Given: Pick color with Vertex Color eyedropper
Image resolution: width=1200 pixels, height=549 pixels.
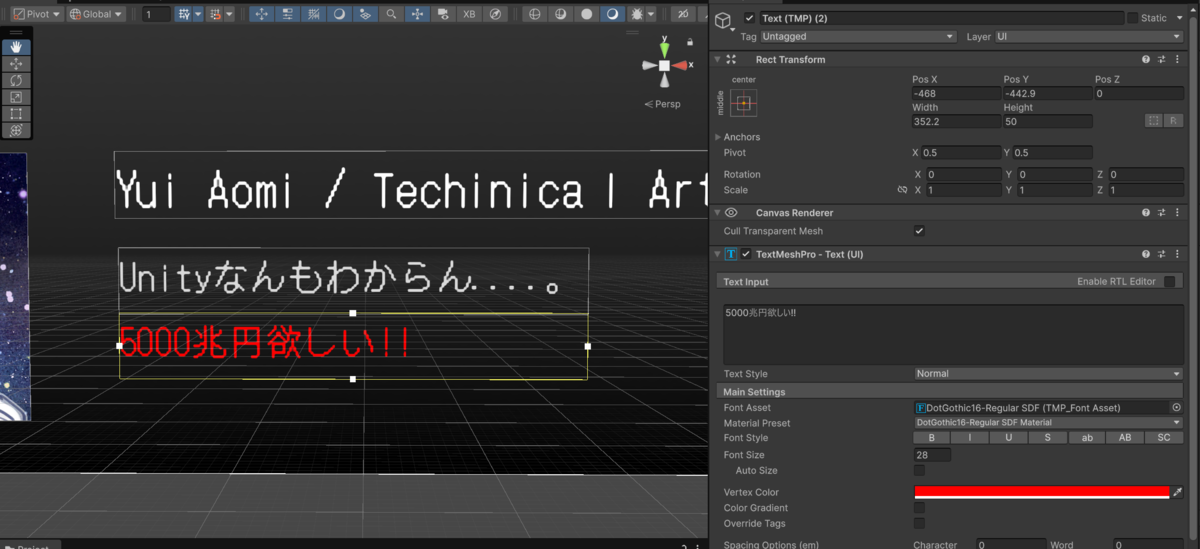Looking at the screenshot, I should pos(1177,492).
